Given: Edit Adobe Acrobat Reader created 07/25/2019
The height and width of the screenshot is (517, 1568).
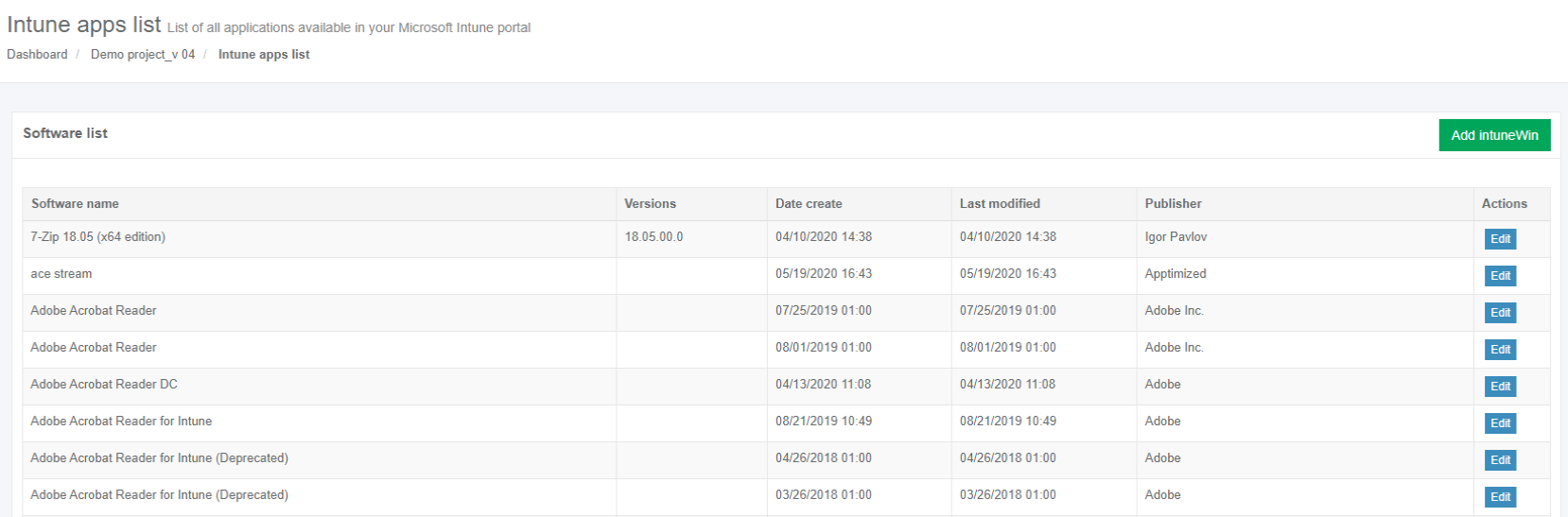Looking at the screenshot, I should pyautogui.click(x=1500, y=313).
